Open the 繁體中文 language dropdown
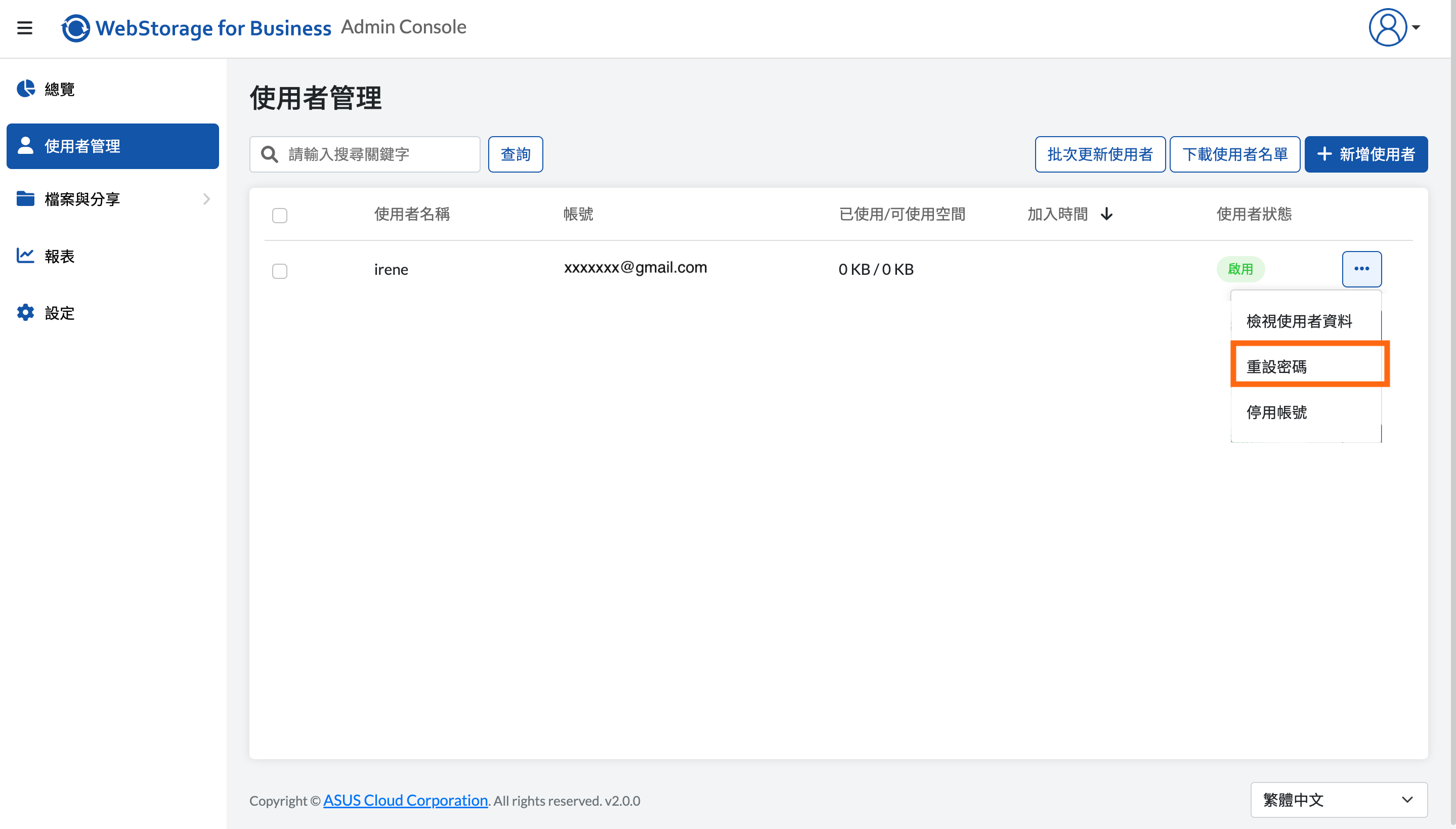This screenshot has width=1456, height=829. pos(1339,800)
